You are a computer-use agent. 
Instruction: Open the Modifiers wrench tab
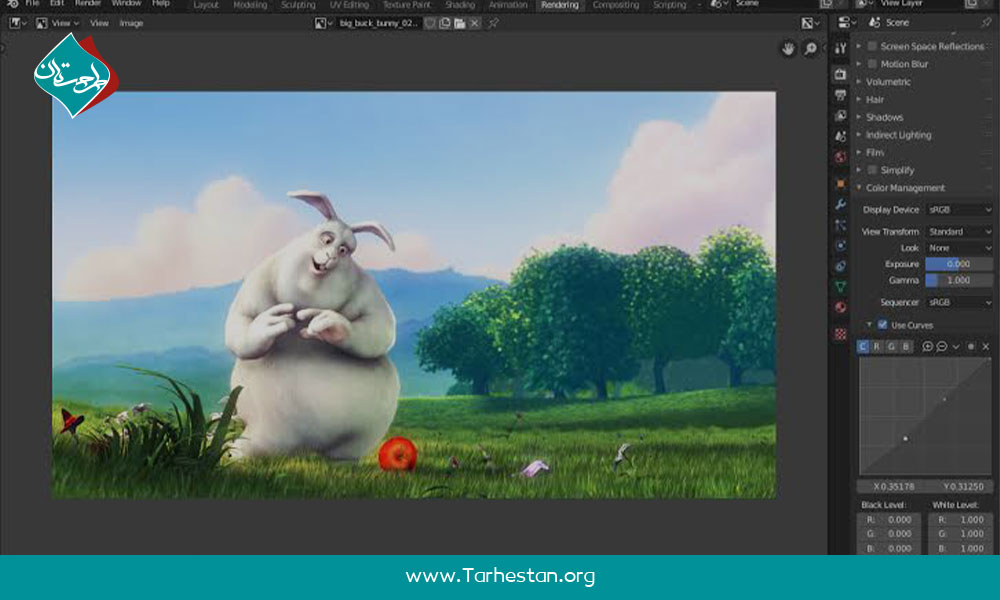(x=841, y=204)
